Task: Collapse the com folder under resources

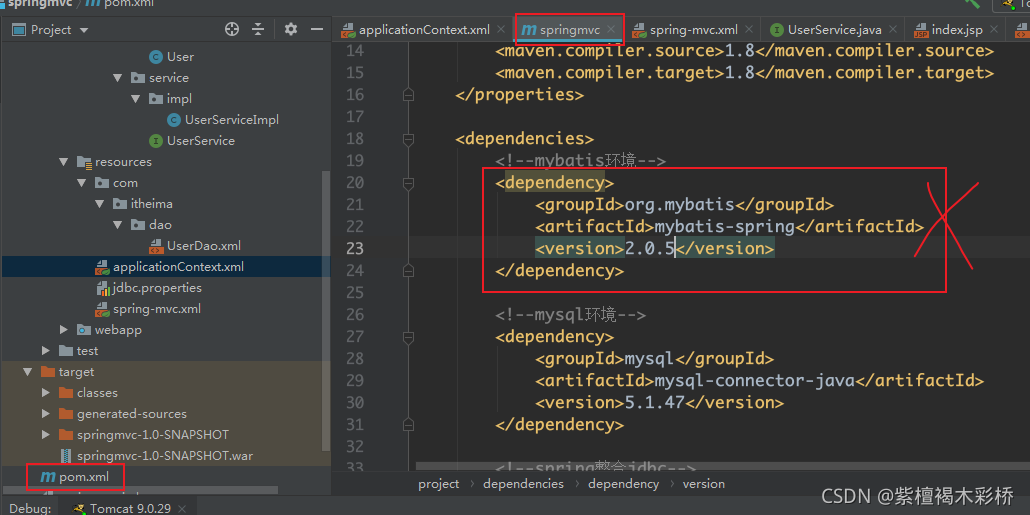Action: 81,183
